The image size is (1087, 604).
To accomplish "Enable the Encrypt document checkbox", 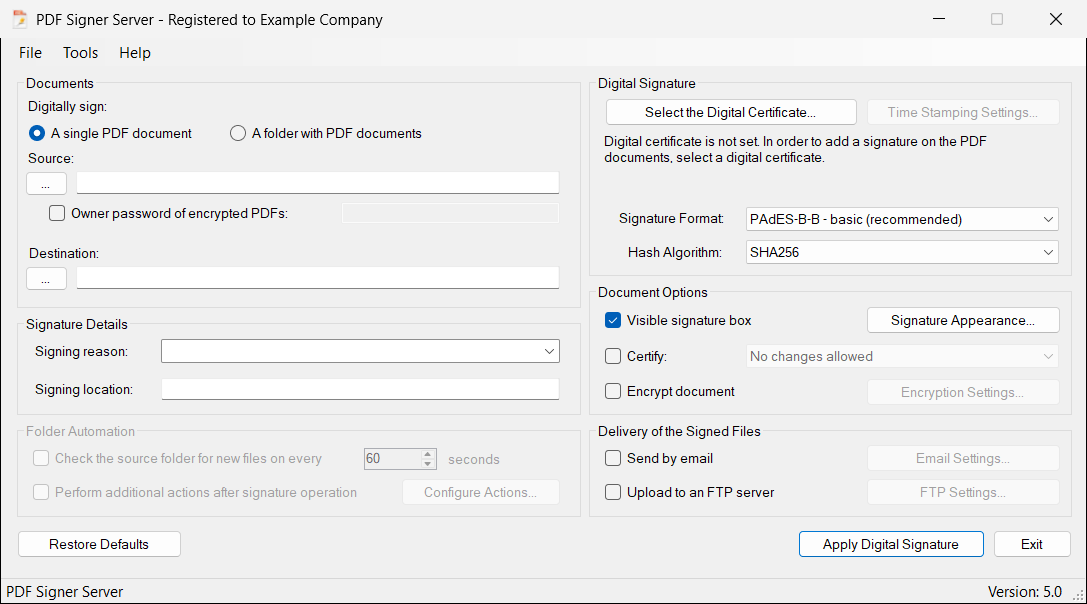I will 613,391.
